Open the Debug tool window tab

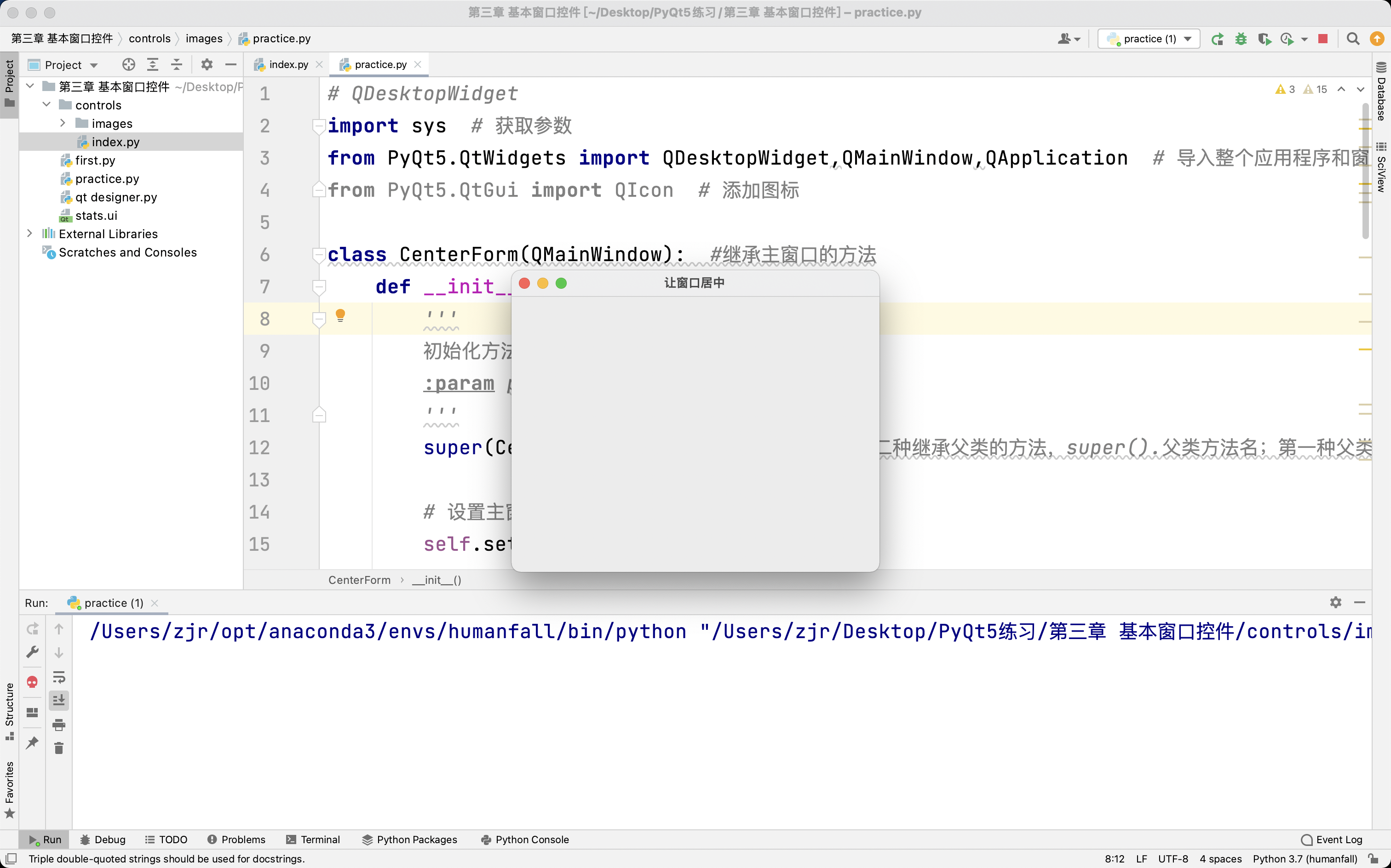[x=103, y=839]
